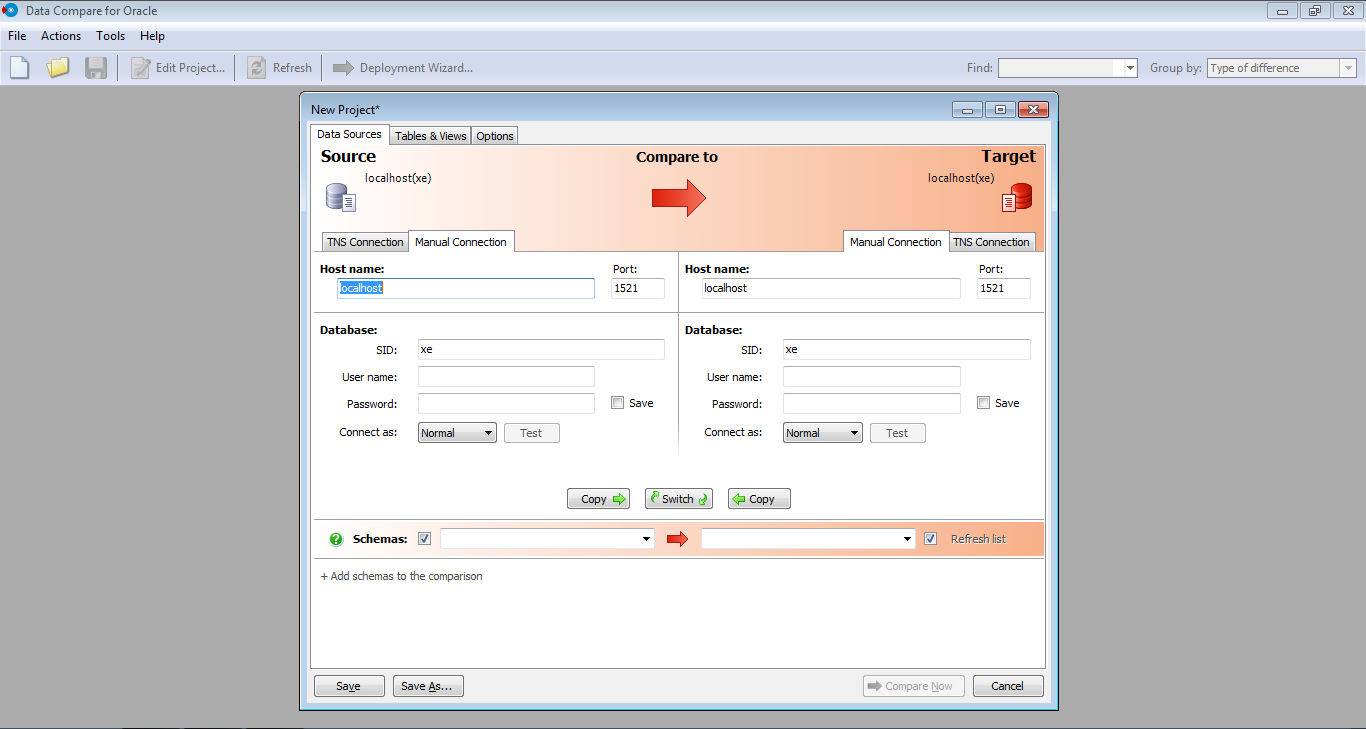Open Source Connect as Normal dropdown
This screenshot has width=1366, height=729.
click(x=457, y=433)
